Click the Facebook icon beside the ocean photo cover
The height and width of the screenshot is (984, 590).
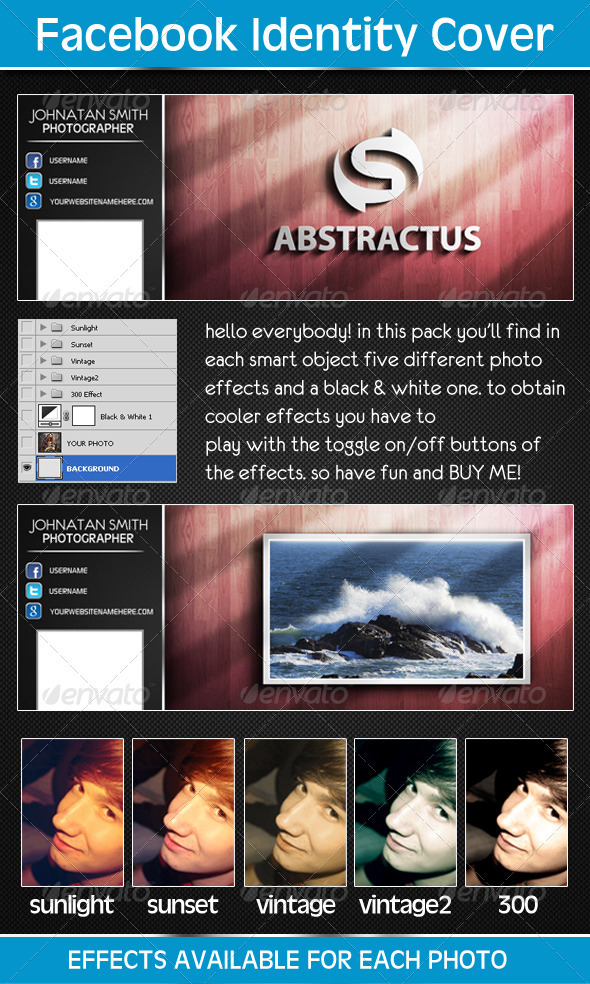(x=33, y=570)
